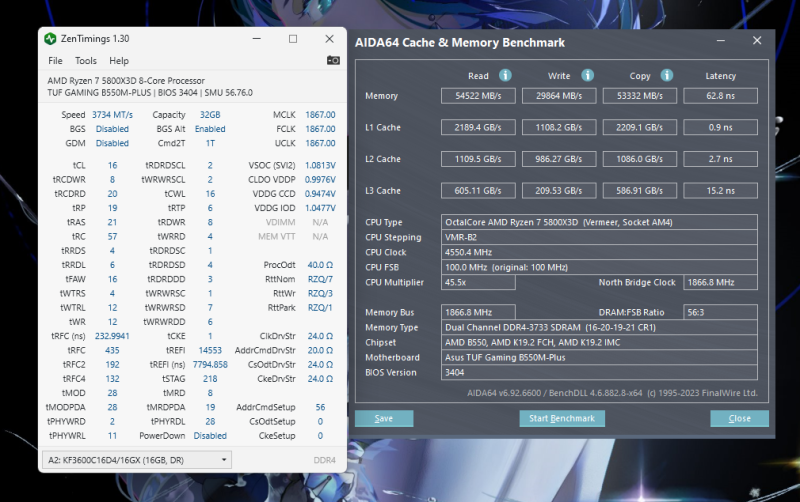This screenshot has width=800, height=502.
Task: Click the tSTAG value 218
Action: click(210, 379)
